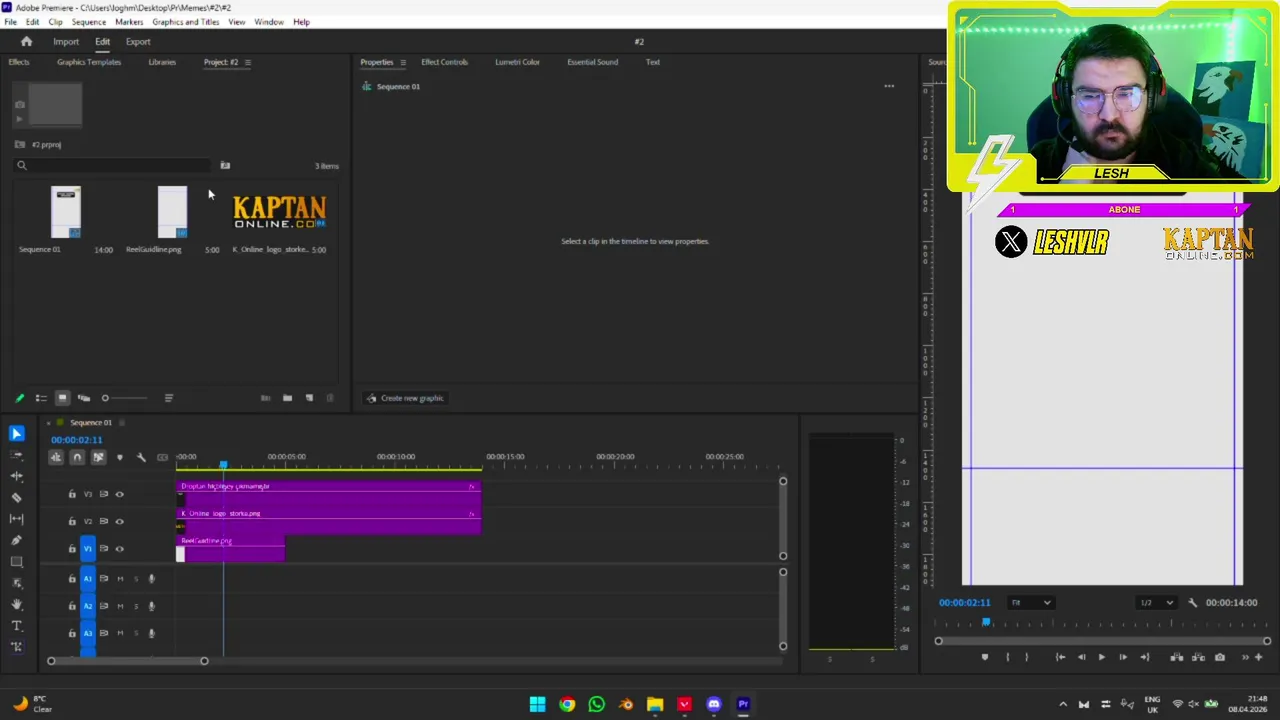This screenshot has height=720, width=1280.
Task: Adjust the Project panel thumbnail zoom slider
Action: click(125, 398)
